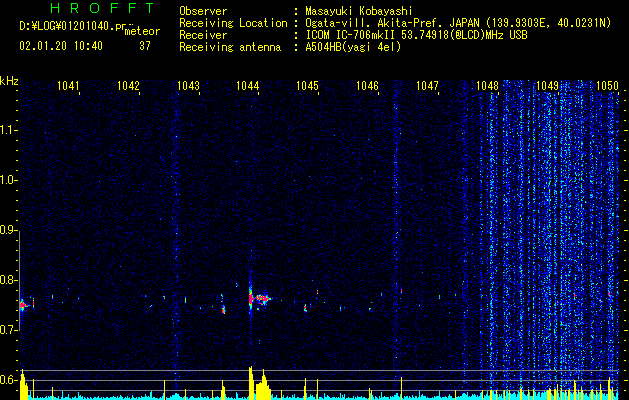Click the HROFFT title text
Viewport: 629px width, 400px height.
click(x=102, y=8)
